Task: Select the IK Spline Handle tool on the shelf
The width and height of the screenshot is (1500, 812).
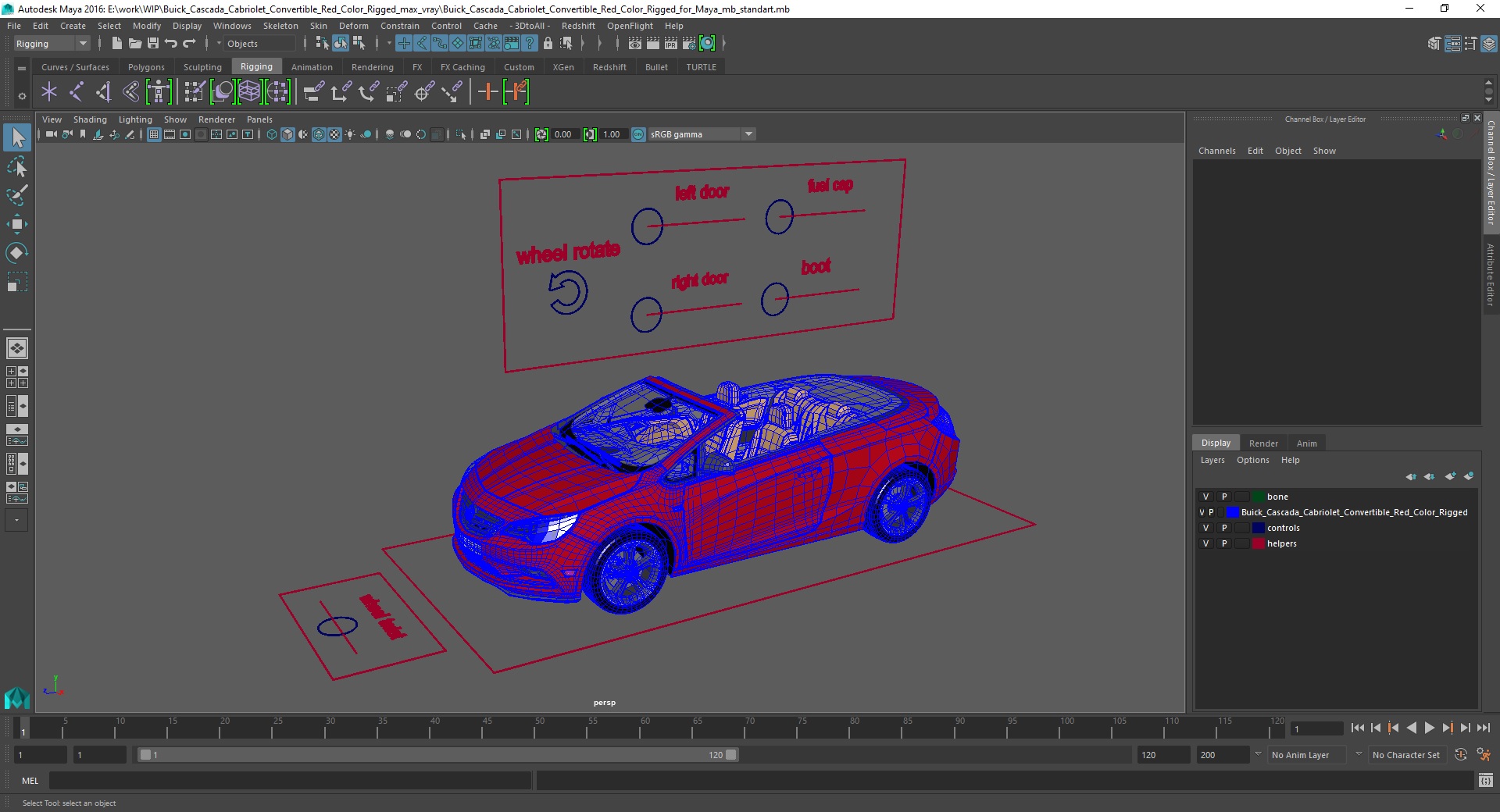Action: click(130, 92)
